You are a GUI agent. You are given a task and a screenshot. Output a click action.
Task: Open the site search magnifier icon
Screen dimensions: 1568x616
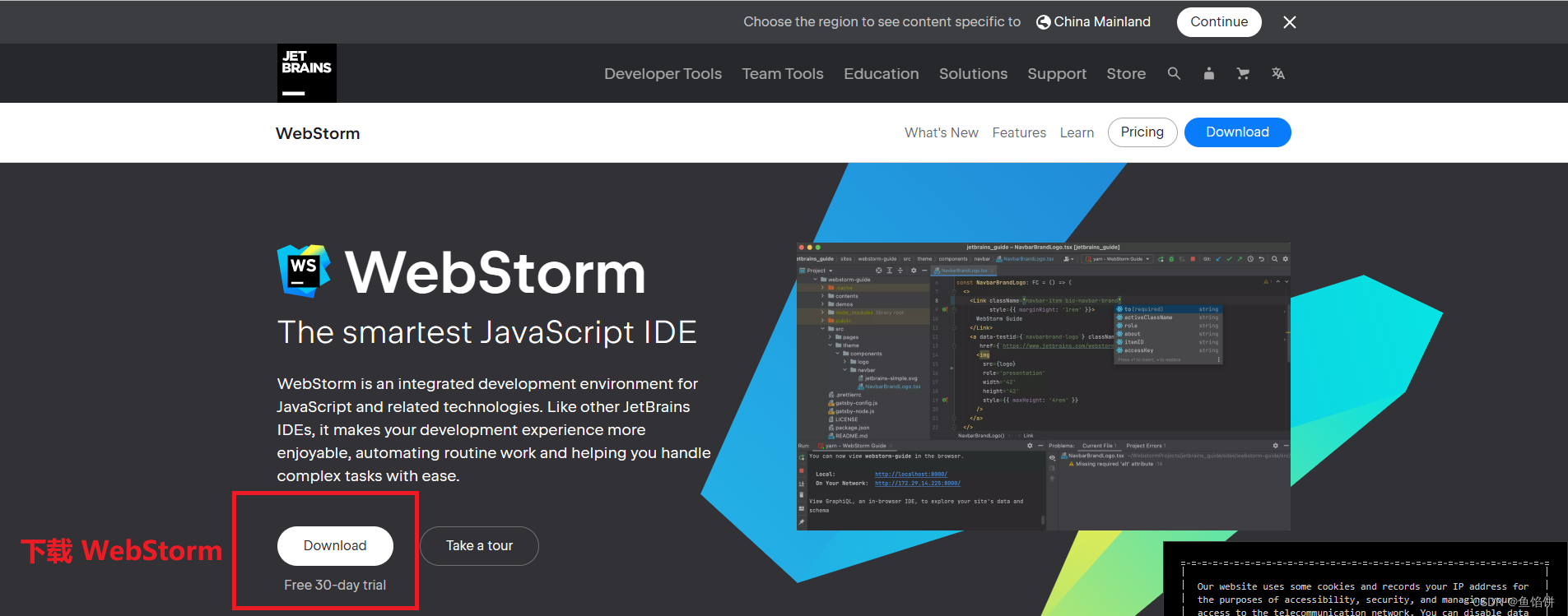pyautogui.click(x=1174, y=73)
